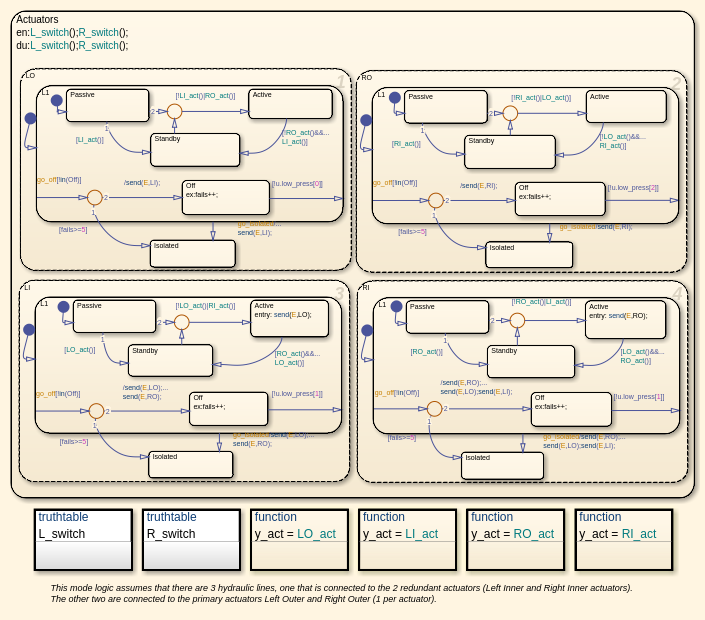705x620 pixels.
Task: Click the Active state with entry send(E,LO) in LI
Action: point(290,318)
